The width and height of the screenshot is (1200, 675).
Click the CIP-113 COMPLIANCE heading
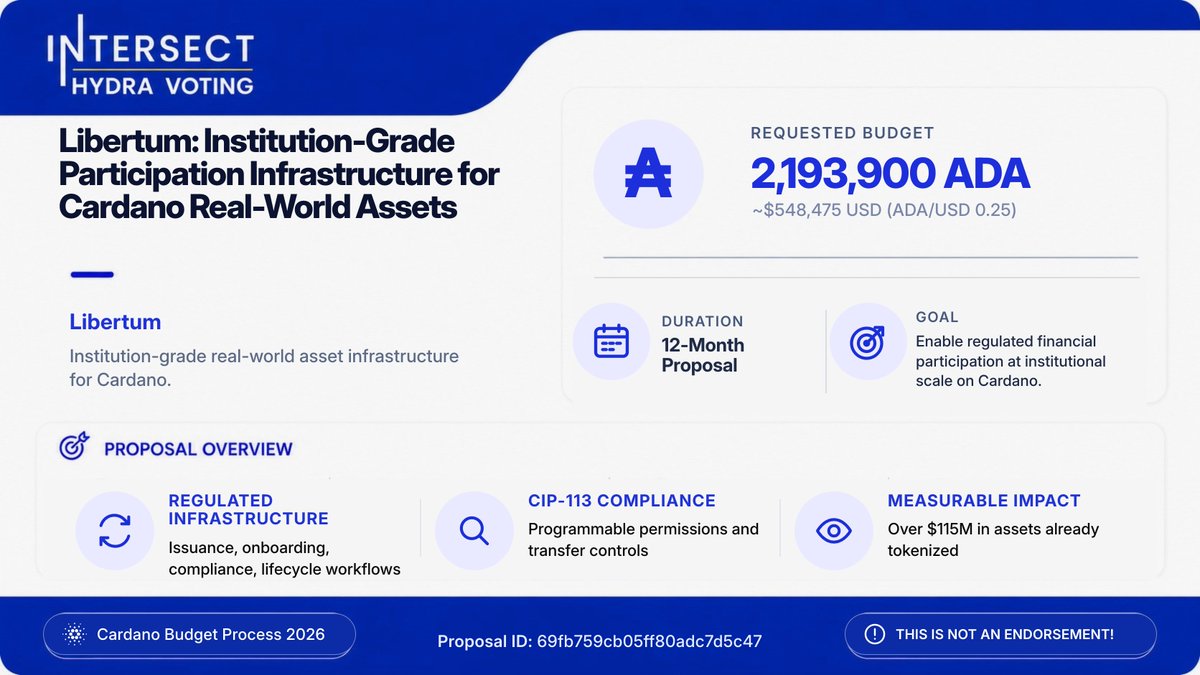(622, 501)
